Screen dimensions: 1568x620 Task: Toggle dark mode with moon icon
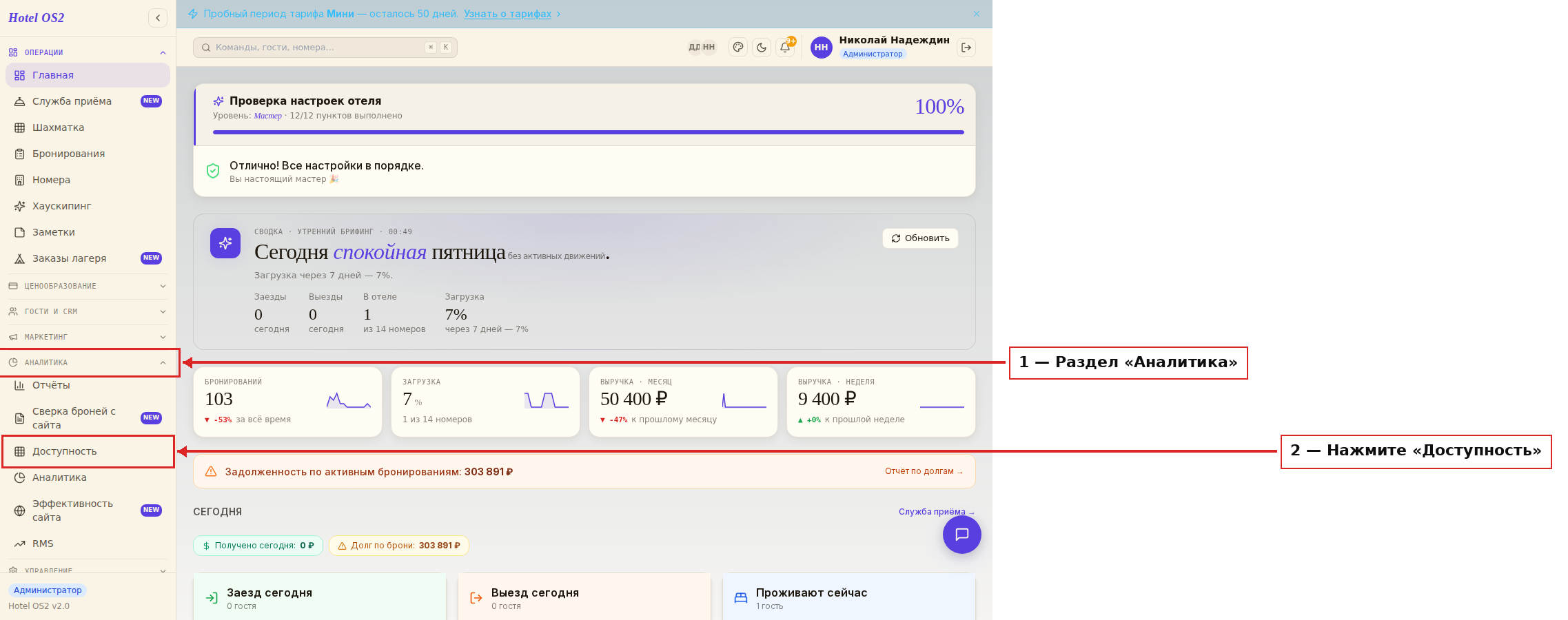coord(762,48)
